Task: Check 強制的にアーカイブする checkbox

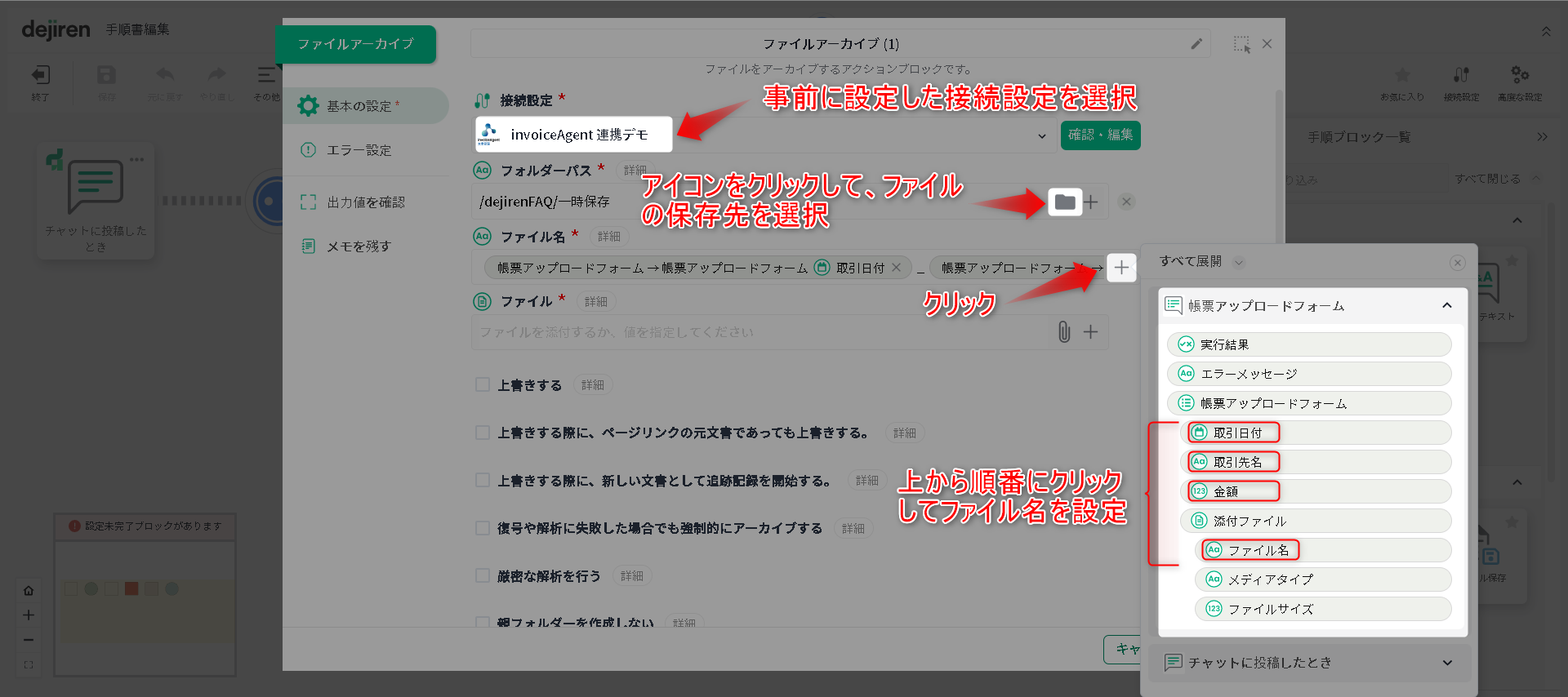Action: point(483,528)
